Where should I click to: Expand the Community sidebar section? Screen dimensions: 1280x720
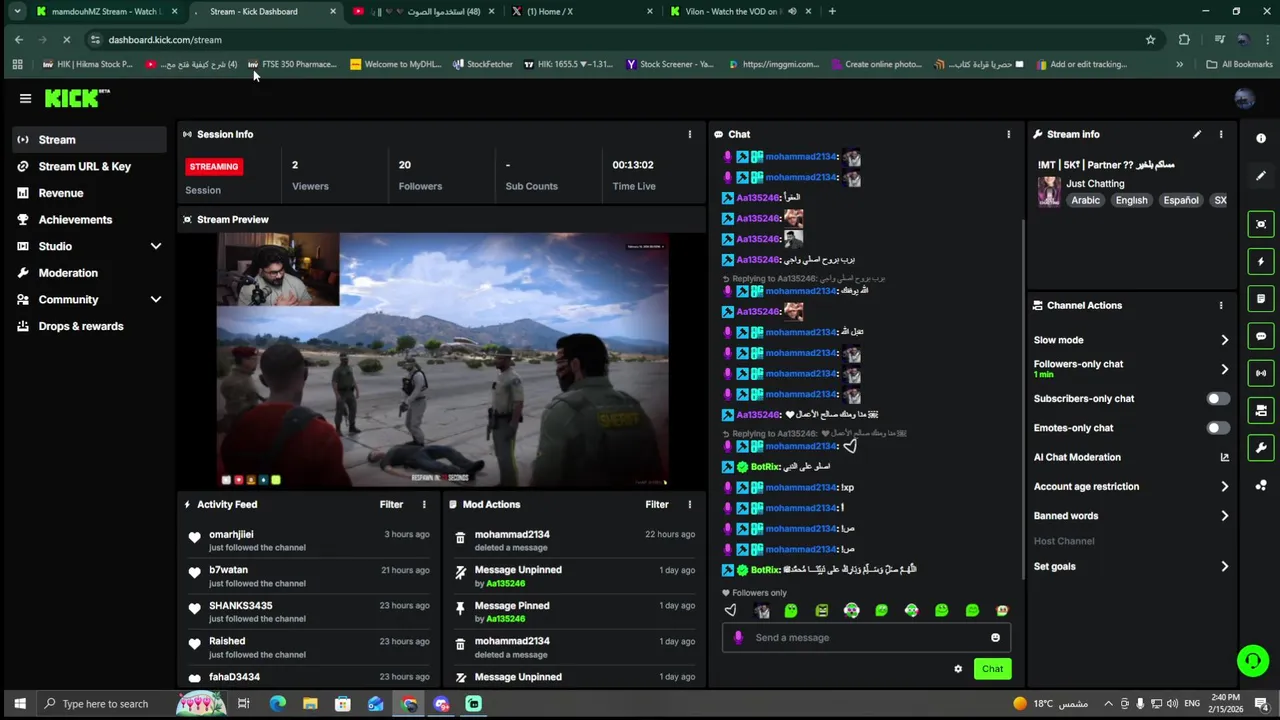(156, 299)
